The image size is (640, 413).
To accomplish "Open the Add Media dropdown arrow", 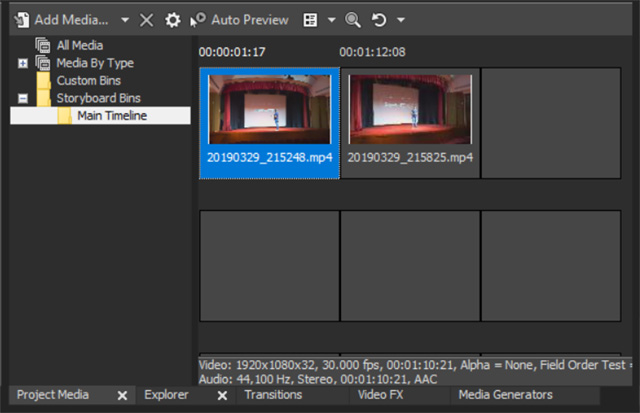I will point(125,20).
